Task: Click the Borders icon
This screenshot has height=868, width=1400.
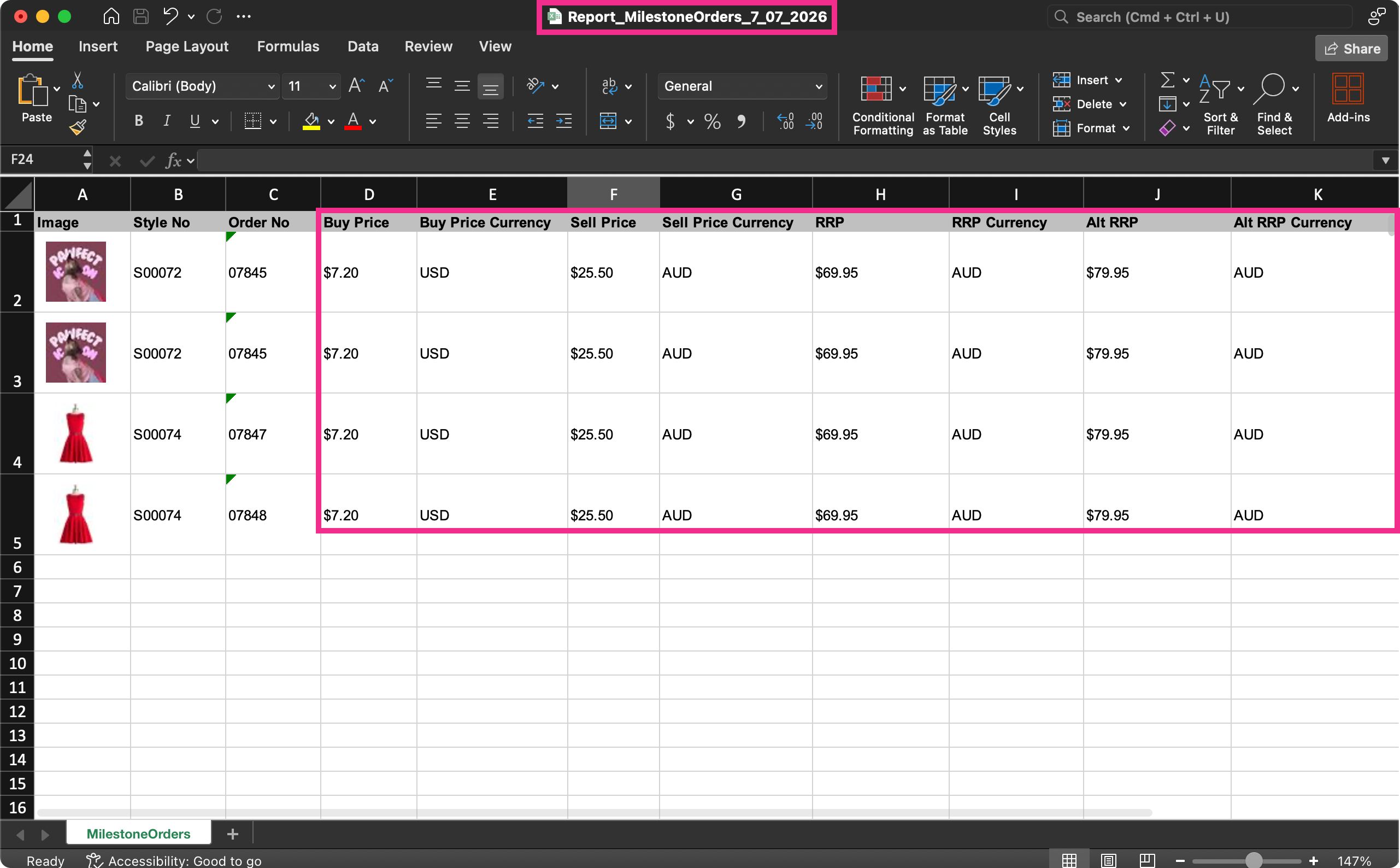Action: click(252, 121)
